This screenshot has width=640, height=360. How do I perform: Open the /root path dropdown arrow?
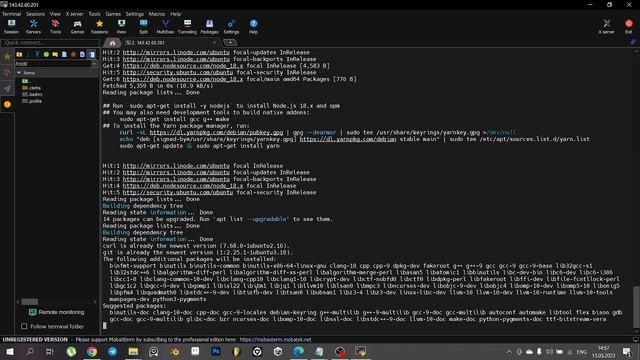(94, 64)
